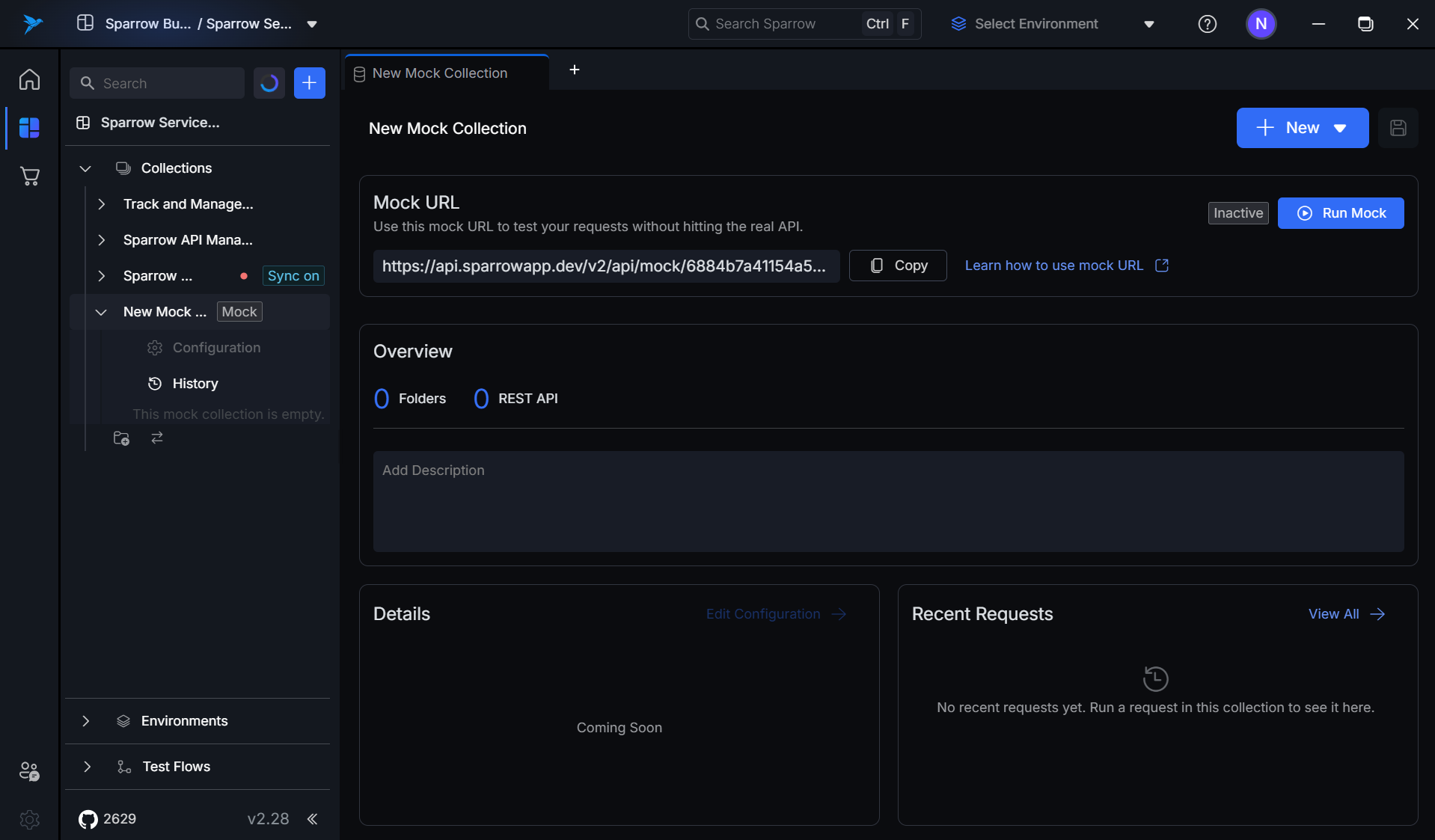The image size is (1435, 840).
Task: Focus the Search Sparrow global search box
Action: click(804, 24)
